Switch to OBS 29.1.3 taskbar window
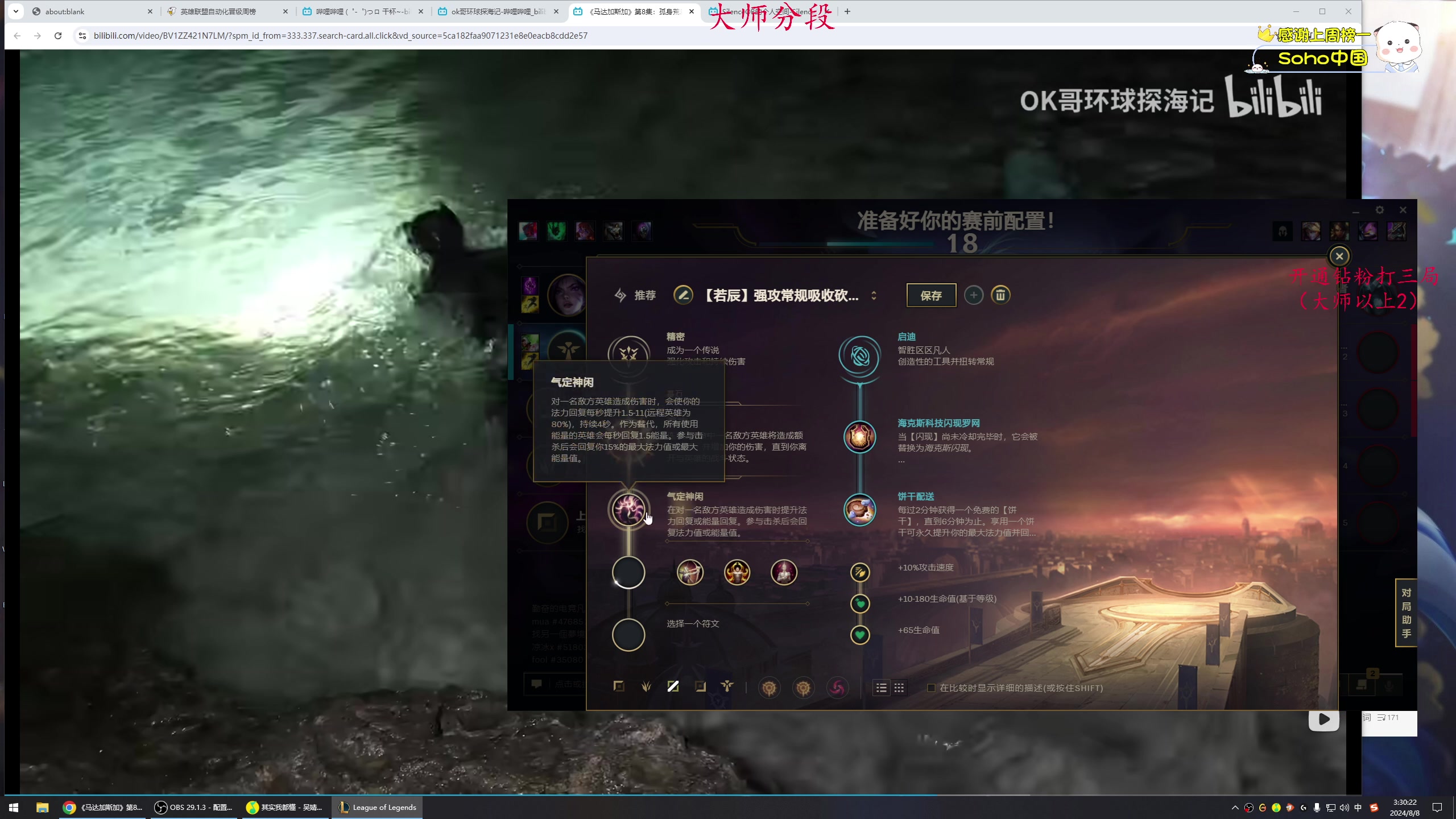The width and height of the screenshot is (1456, 819). click(193, 808)
